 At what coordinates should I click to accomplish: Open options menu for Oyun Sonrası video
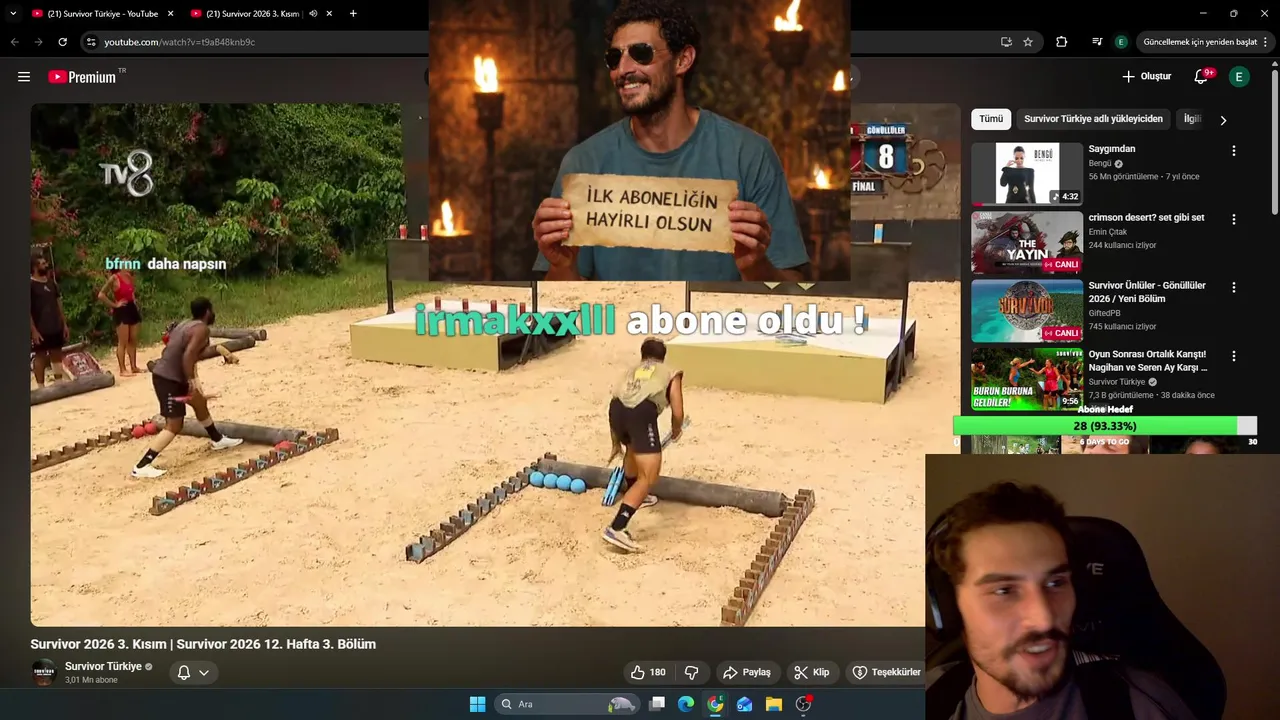pos(1233,356)
